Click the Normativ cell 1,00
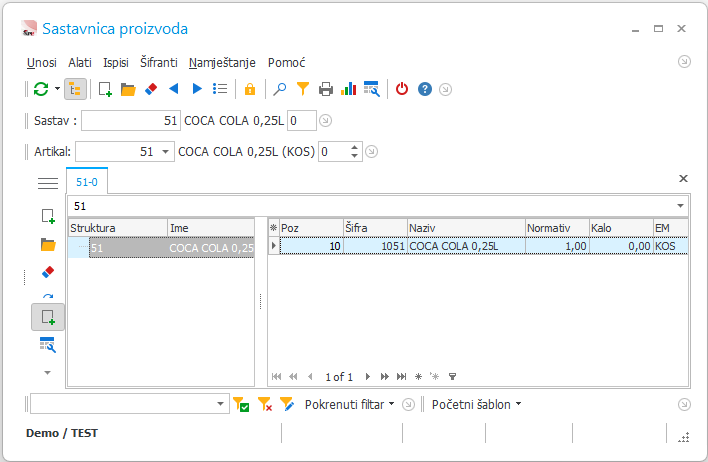Screen dimensions: 708x462 [557, 246]
